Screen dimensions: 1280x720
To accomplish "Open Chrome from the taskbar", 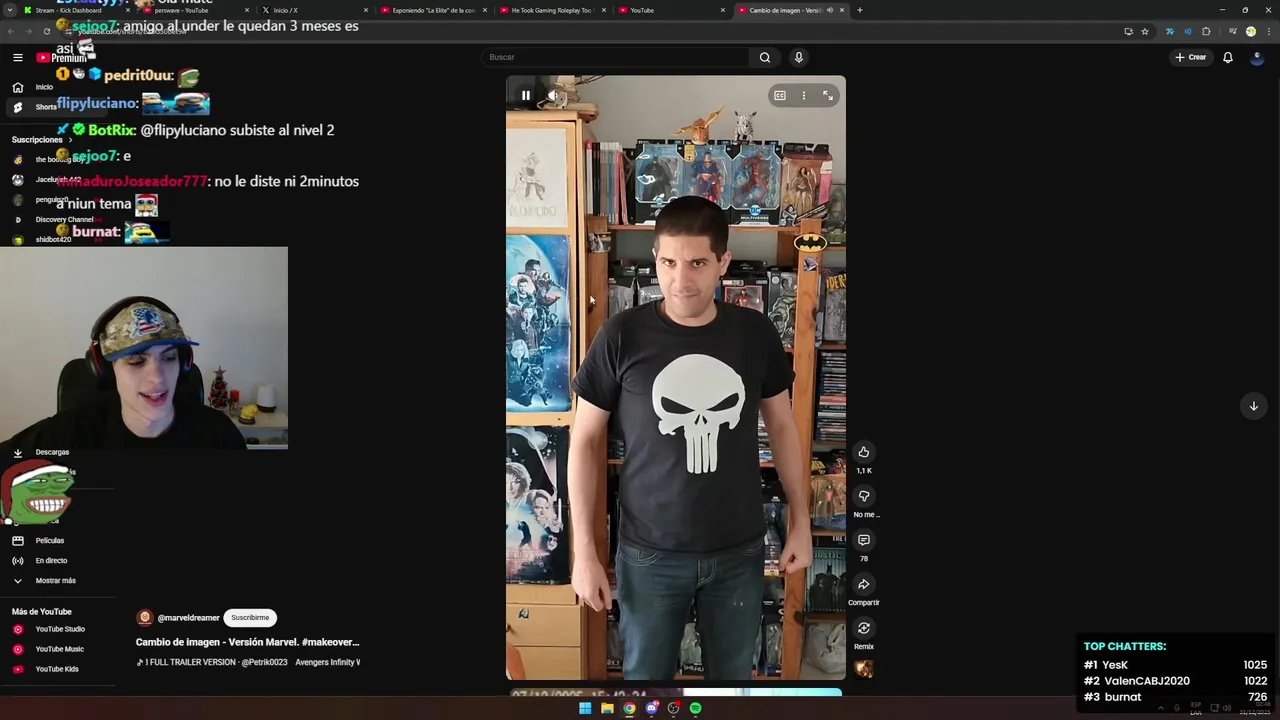I will pos(629,708).
